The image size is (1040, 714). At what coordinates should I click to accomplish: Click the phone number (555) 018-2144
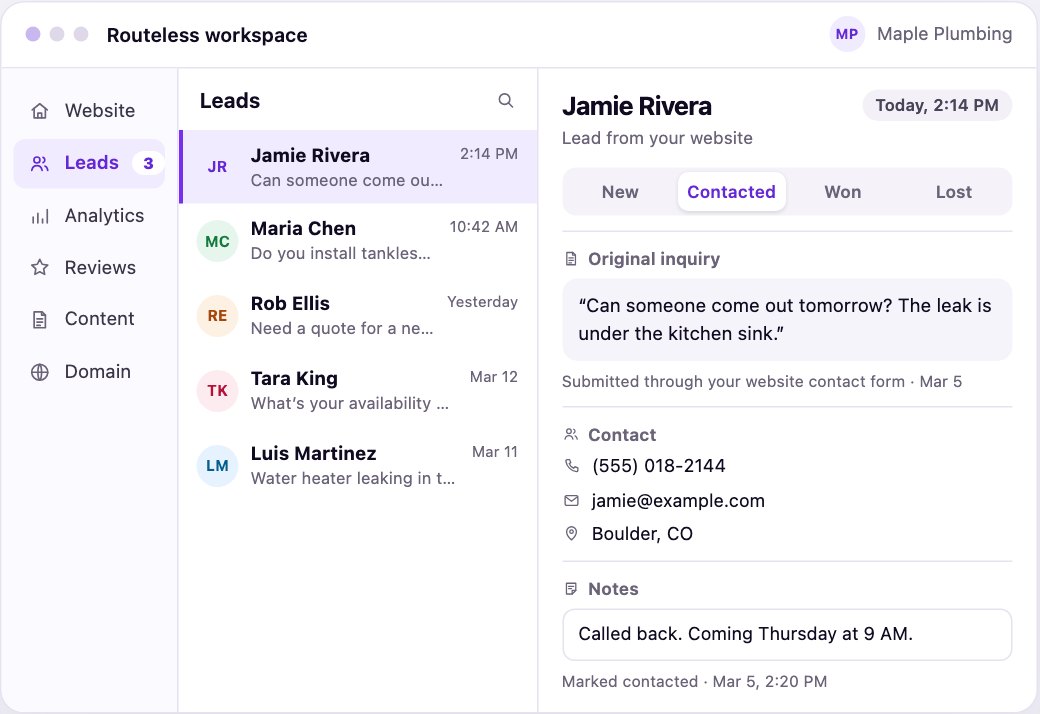(659, 466)
